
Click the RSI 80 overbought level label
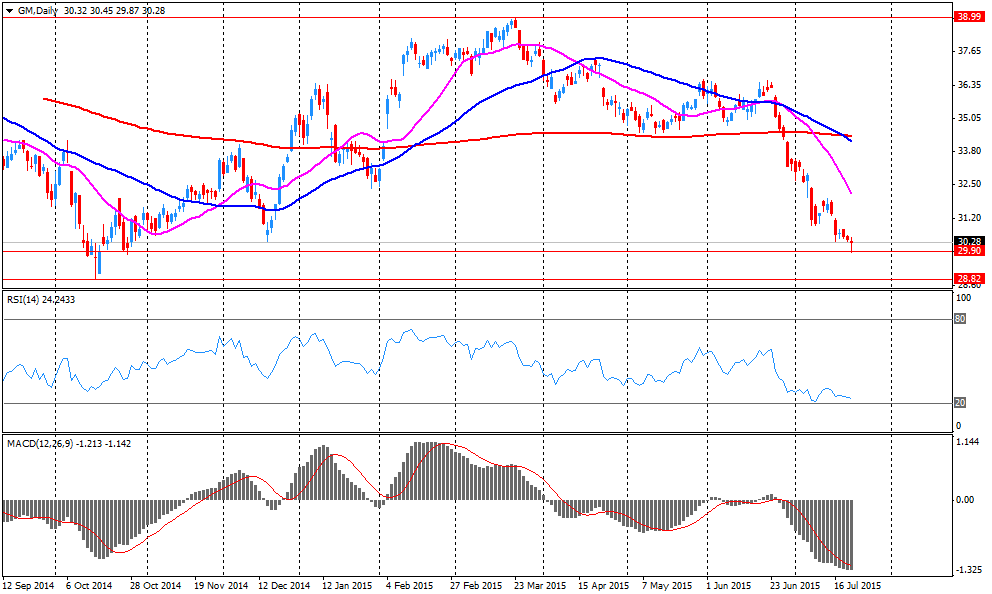pos(960,319)
